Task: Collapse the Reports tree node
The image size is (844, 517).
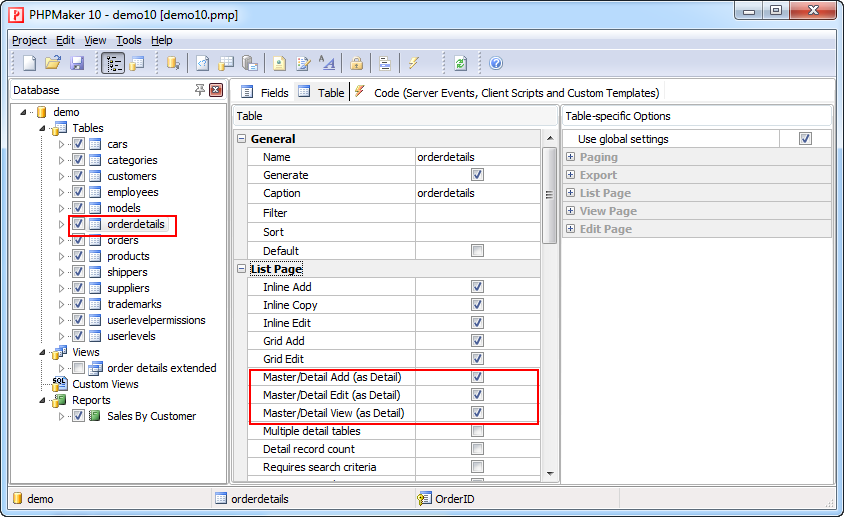Action: tap(42, 400)
